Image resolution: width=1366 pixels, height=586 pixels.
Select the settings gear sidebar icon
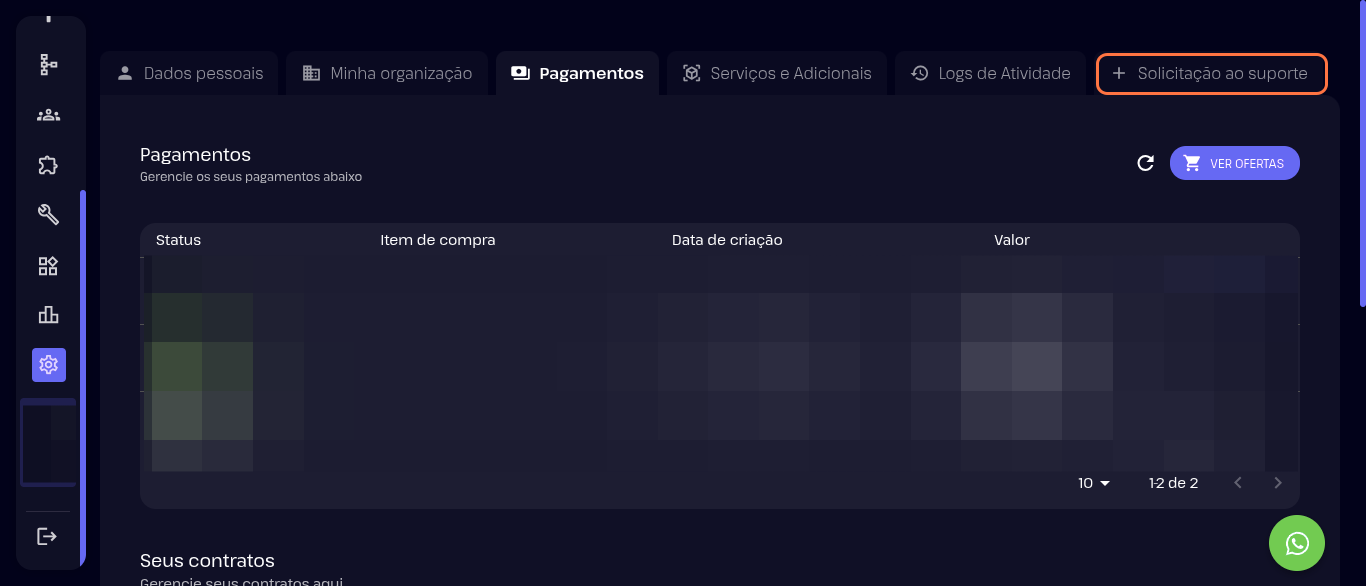click(48, 365)
